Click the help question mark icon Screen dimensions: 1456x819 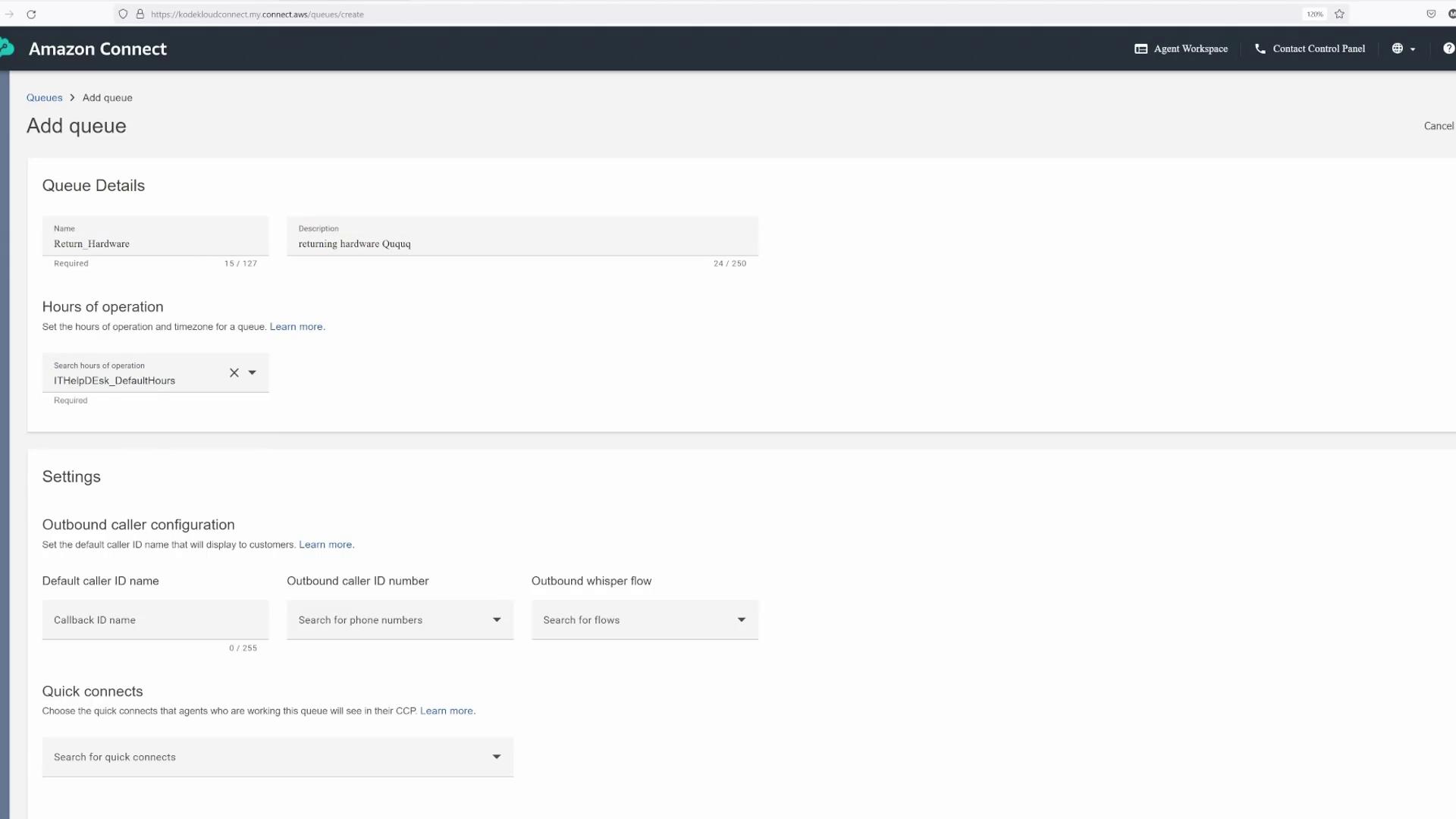pos(1448,49)
